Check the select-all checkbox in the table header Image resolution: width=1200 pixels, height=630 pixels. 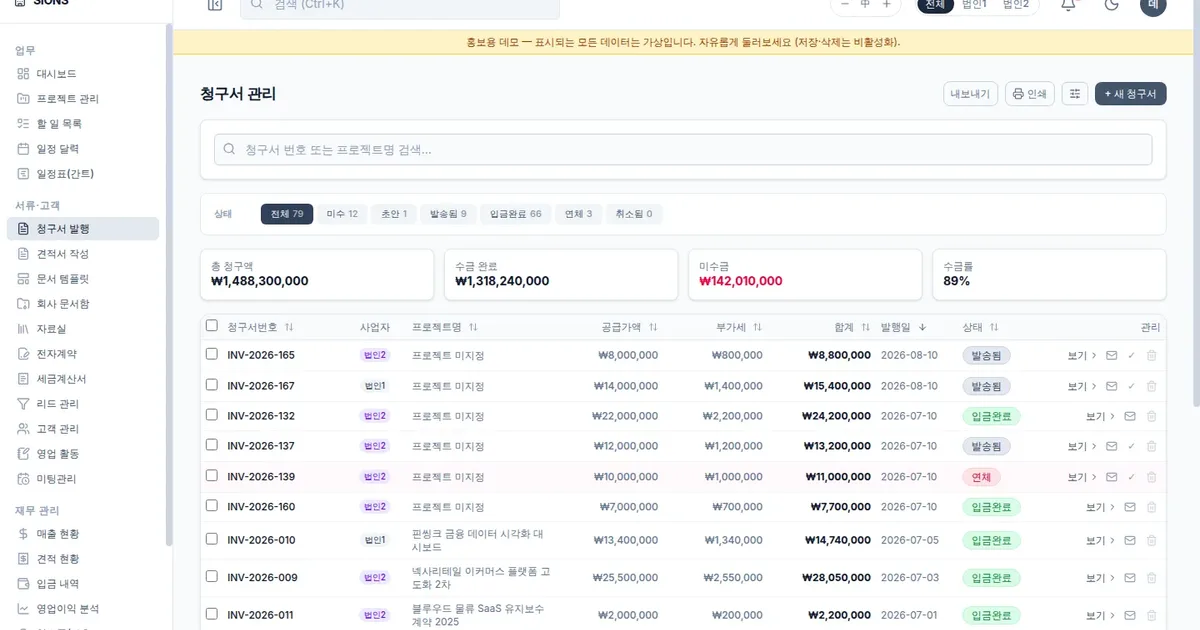pos(211,325)
